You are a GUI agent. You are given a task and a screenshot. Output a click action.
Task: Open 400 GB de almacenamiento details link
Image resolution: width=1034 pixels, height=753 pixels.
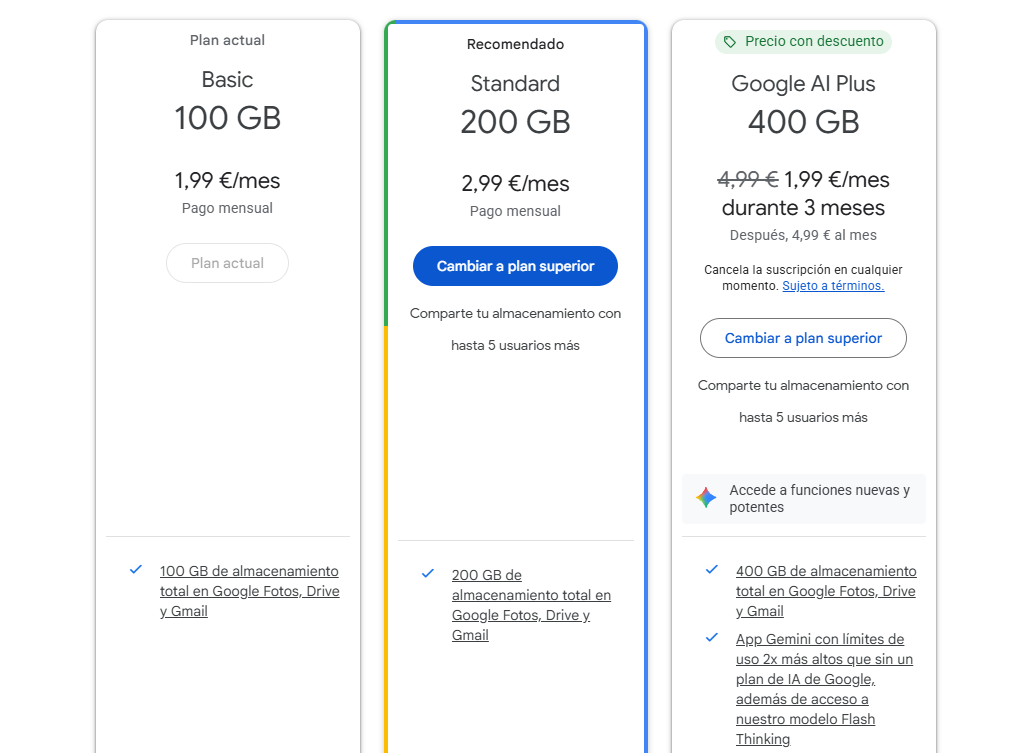click(826, 591)
